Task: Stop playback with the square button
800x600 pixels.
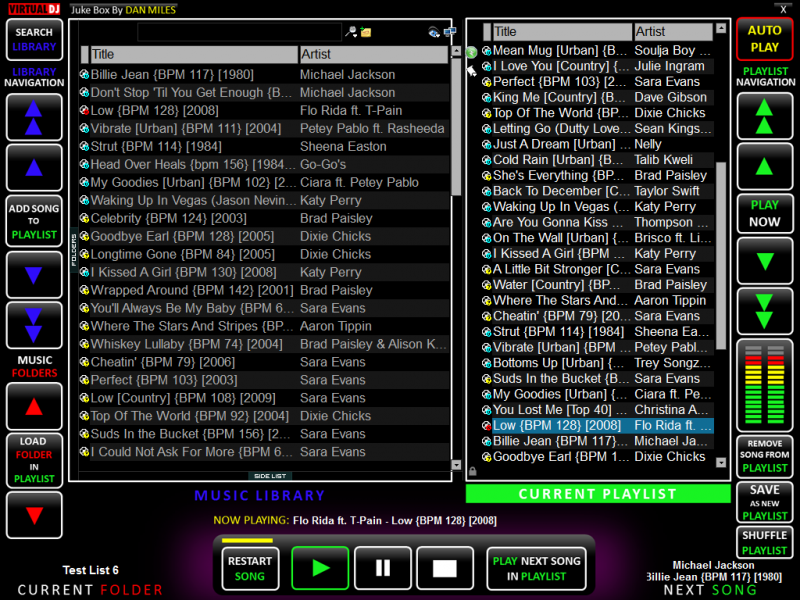Action: (445, 568)
